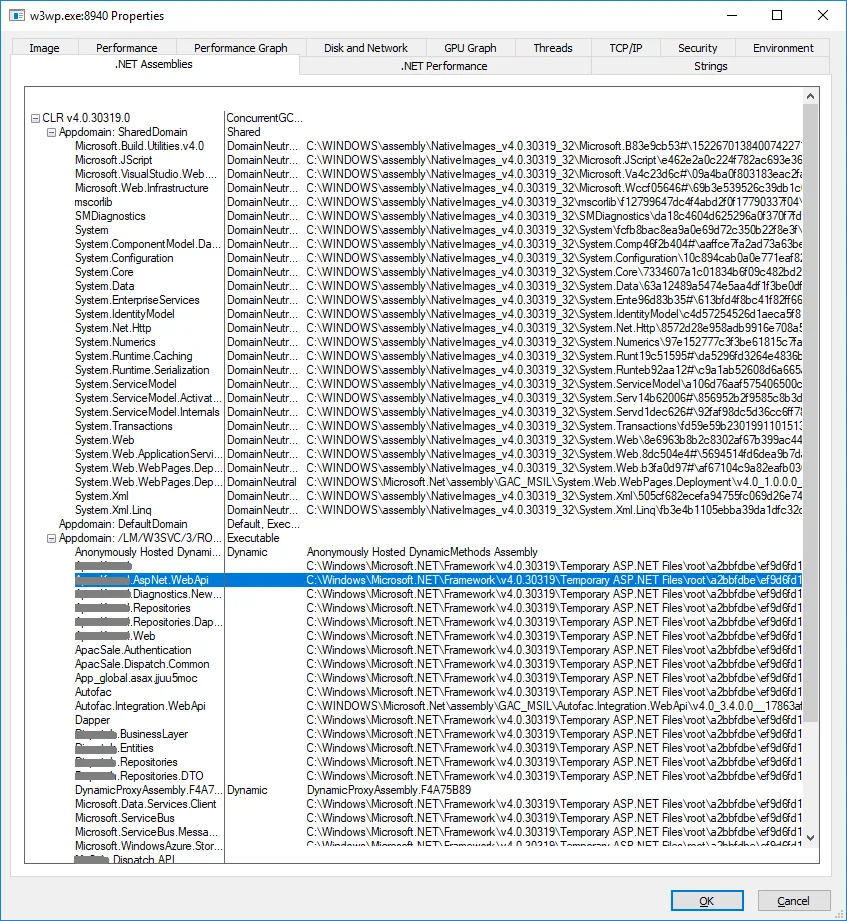Open the GPU Graph tab

coord(470,48)
